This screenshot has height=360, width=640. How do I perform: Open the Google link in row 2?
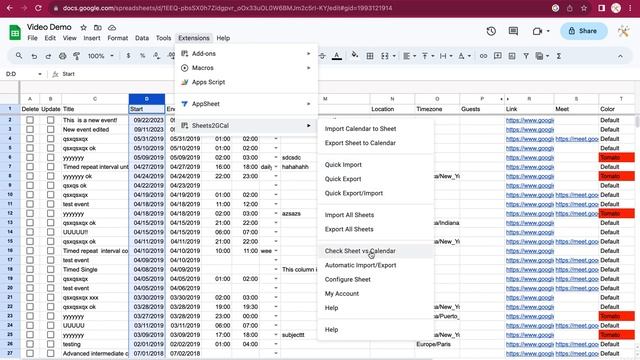point(530,120)
